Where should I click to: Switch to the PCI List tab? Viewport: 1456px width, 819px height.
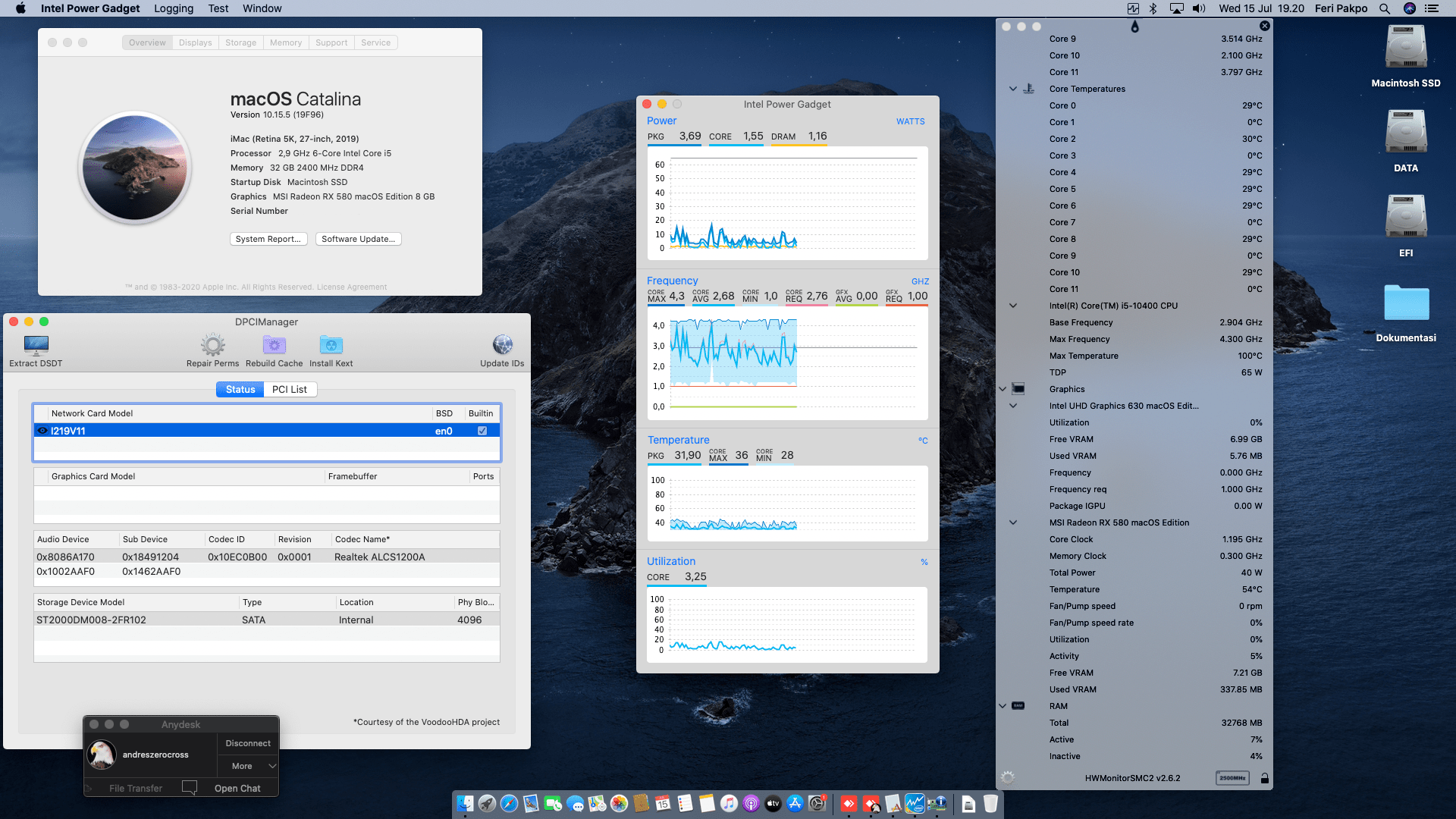pyautogui.click(x=290, y=389)
